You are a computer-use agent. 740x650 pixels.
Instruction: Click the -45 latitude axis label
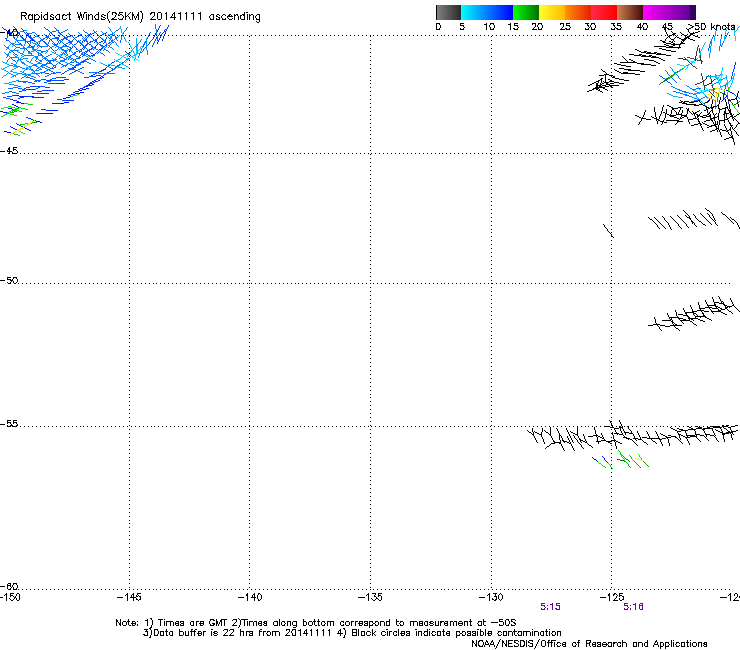click(9, 151)
